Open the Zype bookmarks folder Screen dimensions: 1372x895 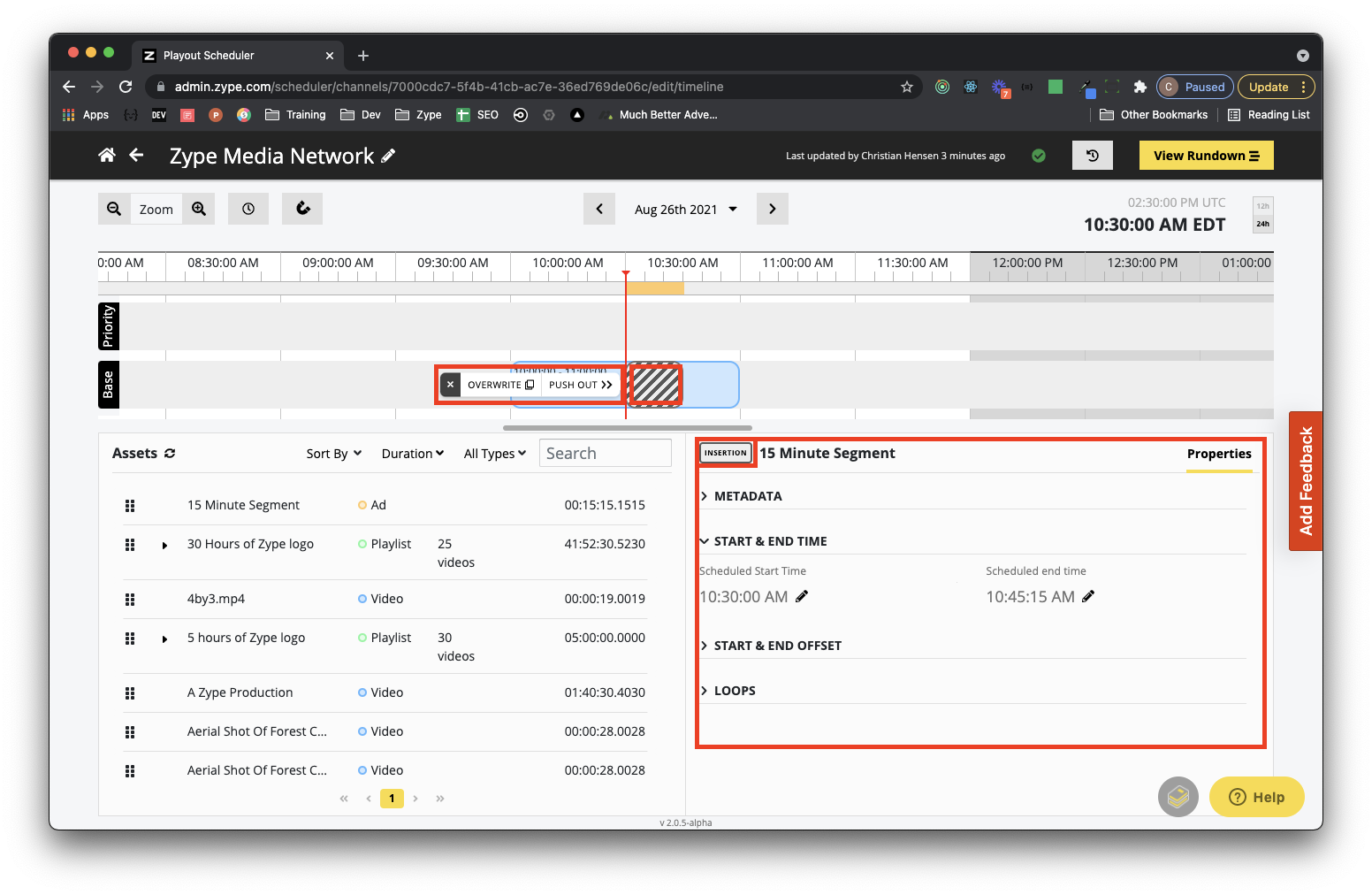point(418,115)
